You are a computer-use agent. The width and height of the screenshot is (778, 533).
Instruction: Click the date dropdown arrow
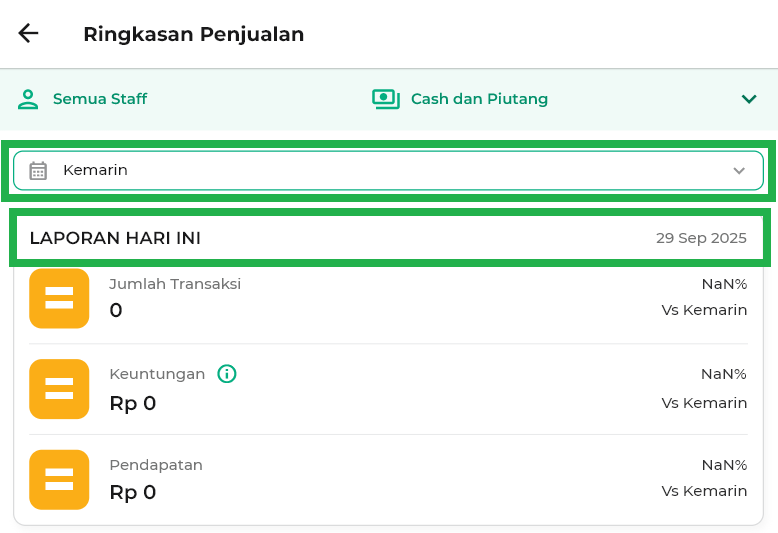739,171
